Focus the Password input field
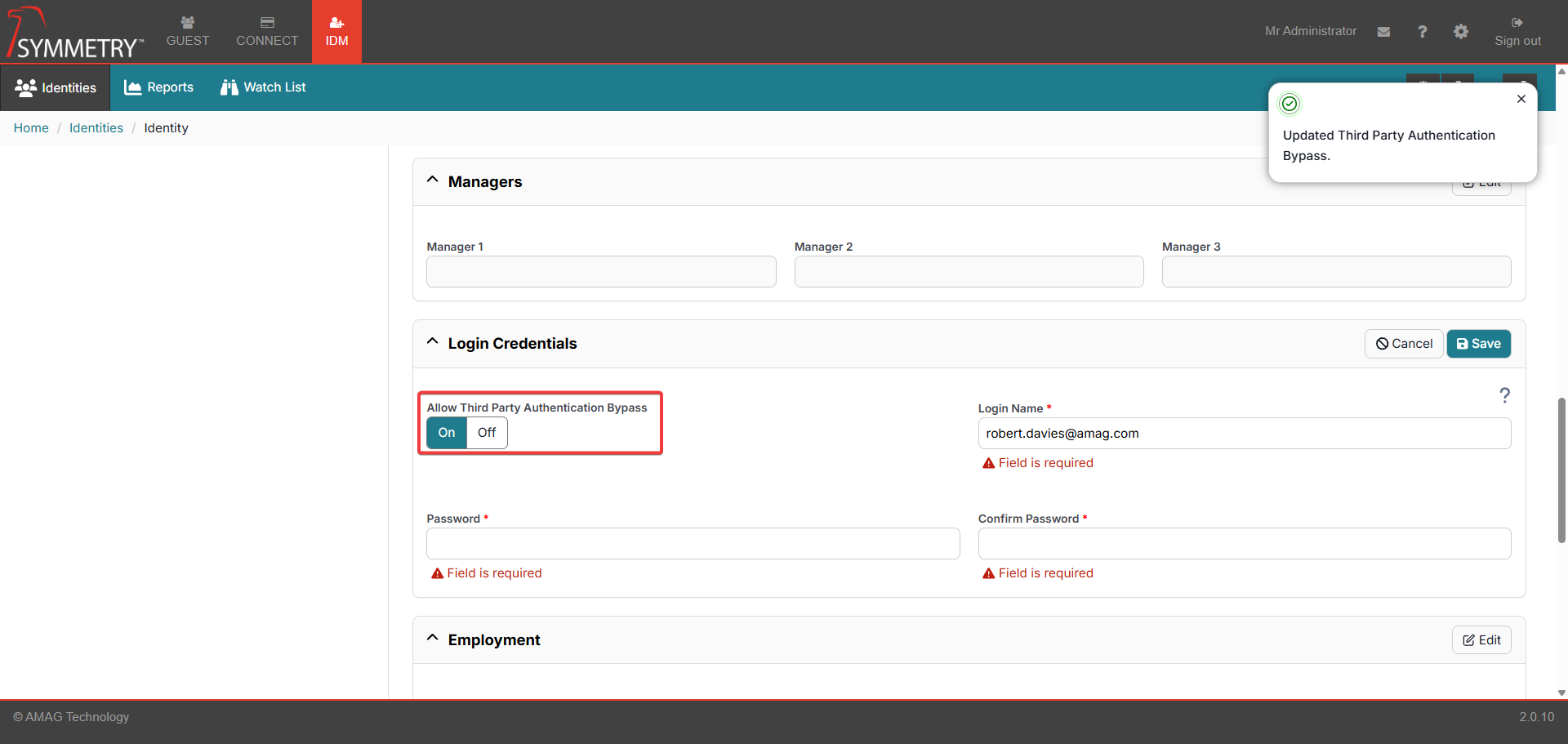This screenshot has width=1568, height=744. [693, 544]
